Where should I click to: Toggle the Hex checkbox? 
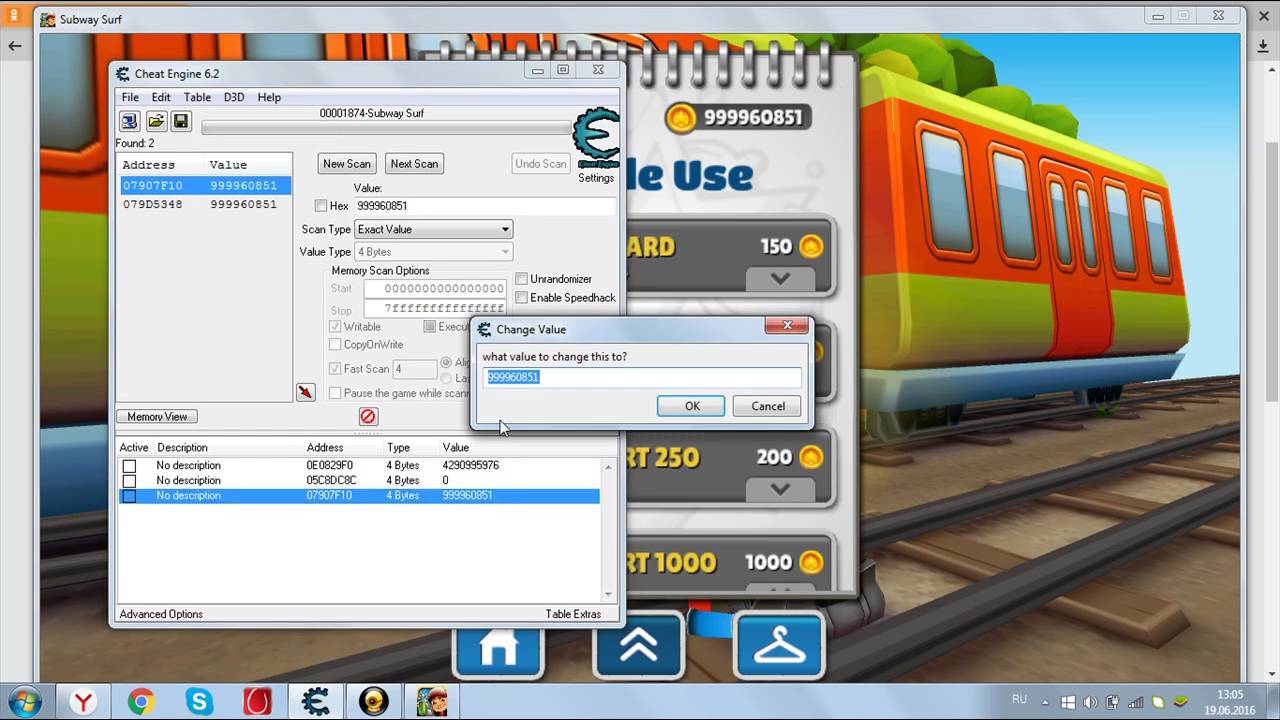pyautogui.click(x=321, y=206)
